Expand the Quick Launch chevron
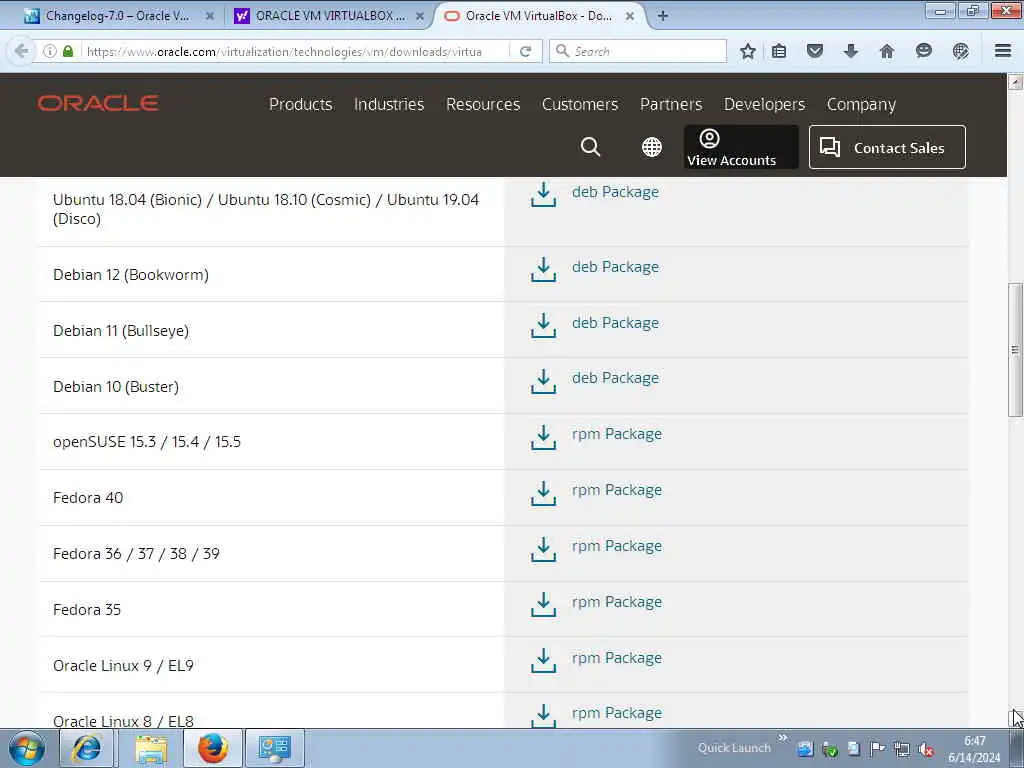Screen dimensions: 1024x768 point(782,738)
